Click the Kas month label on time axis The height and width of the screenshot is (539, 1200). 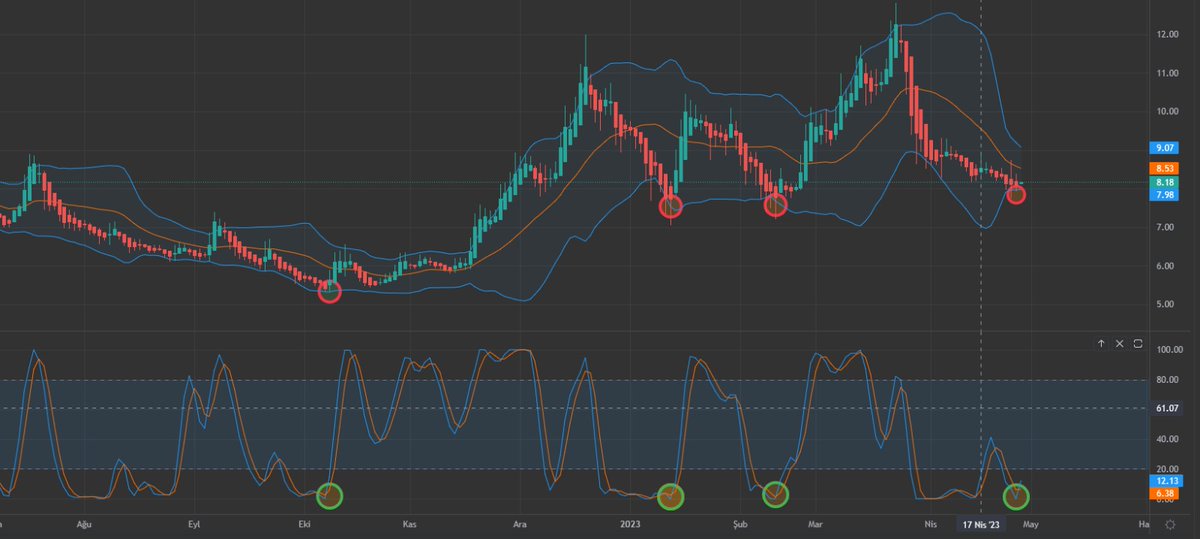pos(408,524)
